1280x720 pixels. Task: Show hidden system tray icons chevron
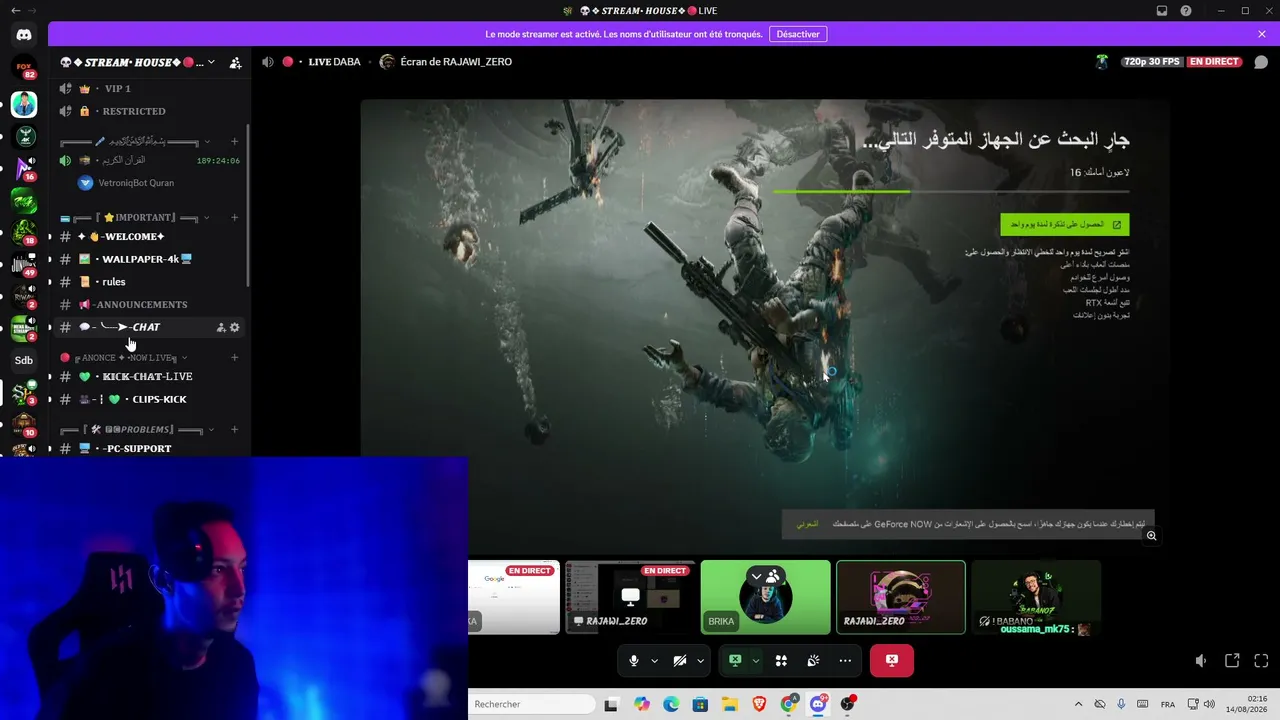(1078, 704)
